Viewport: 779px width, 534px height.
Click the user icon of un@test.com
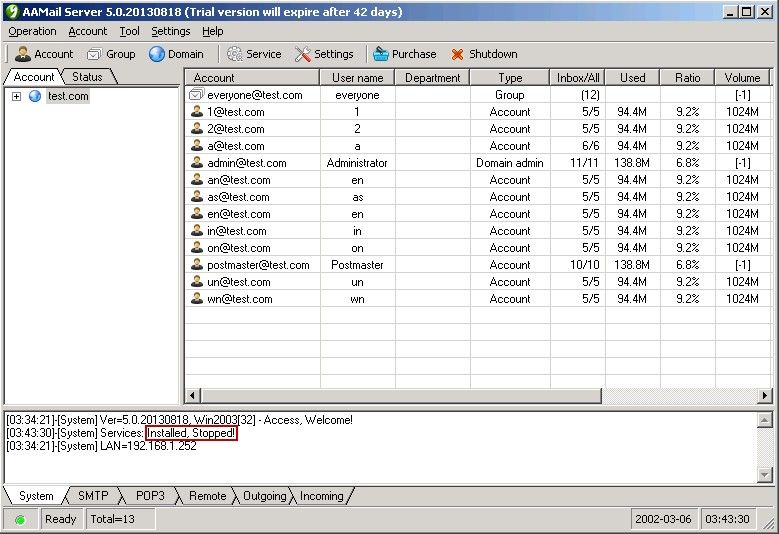click(x=197, y=282)
